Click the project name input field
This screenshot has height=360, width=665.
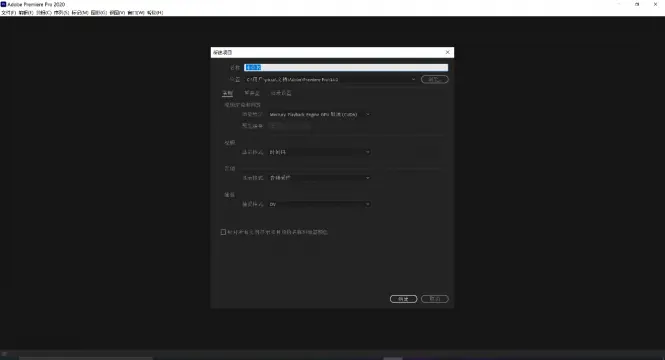click(346, 67)
